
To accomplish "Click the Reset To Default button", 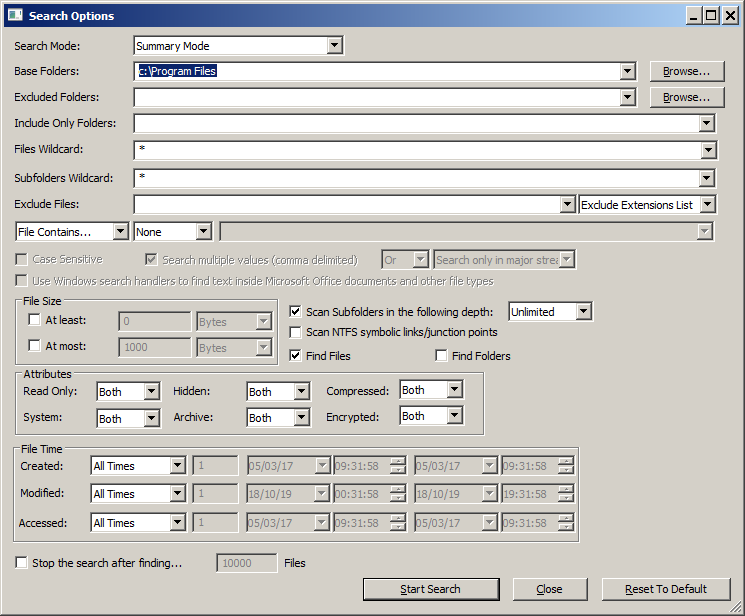I will click(666, 589).
